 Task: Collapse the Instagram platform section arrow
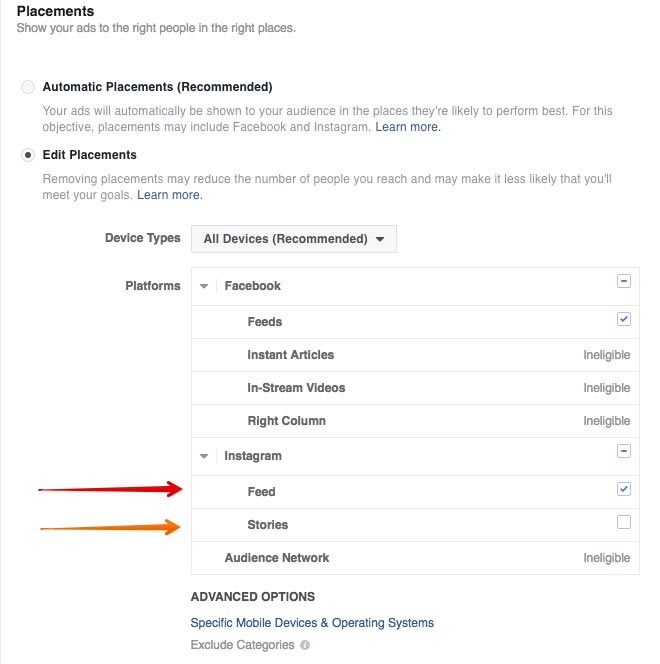pyautogui.click(x=204, y=456)
